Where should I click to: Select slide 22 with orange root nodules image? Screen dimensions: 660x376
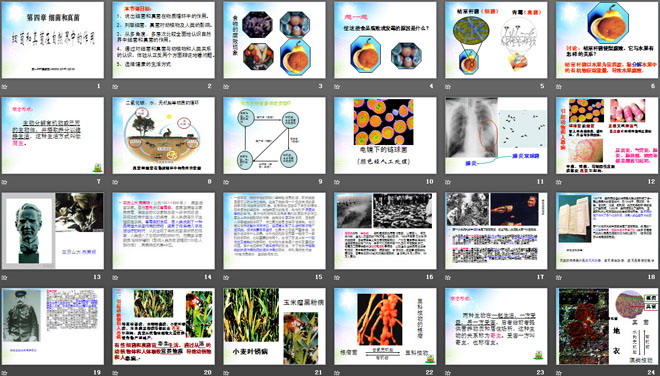tap(385, 326)
